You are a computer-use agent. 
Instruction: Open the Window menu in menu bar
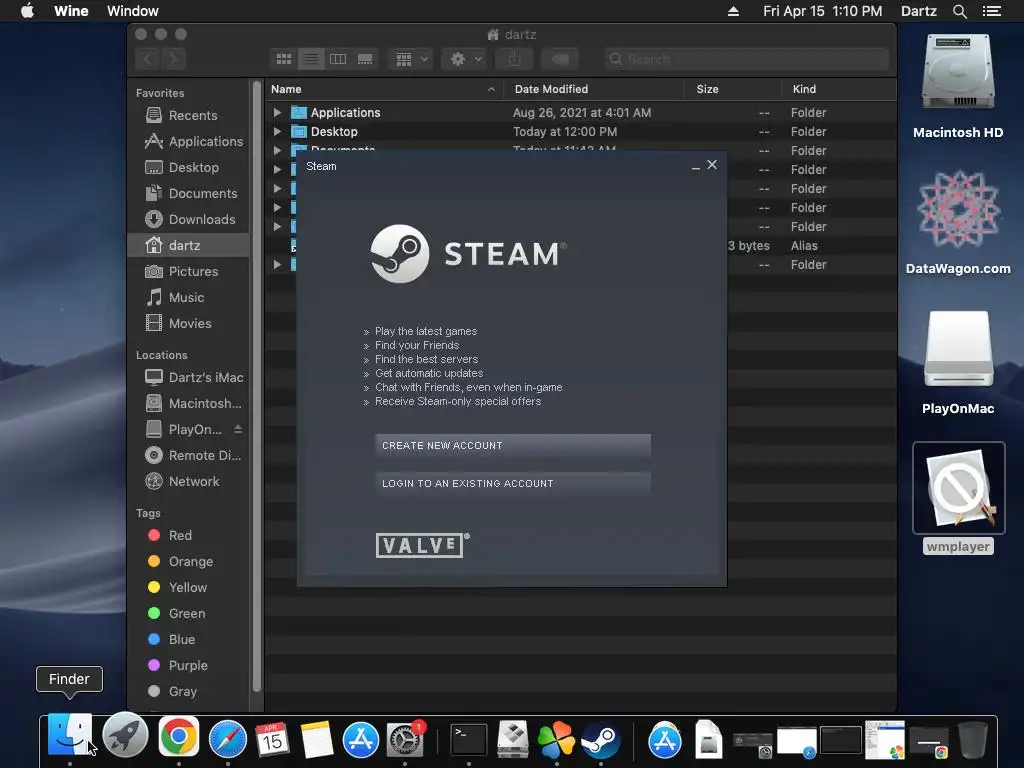tap(133, 11)
